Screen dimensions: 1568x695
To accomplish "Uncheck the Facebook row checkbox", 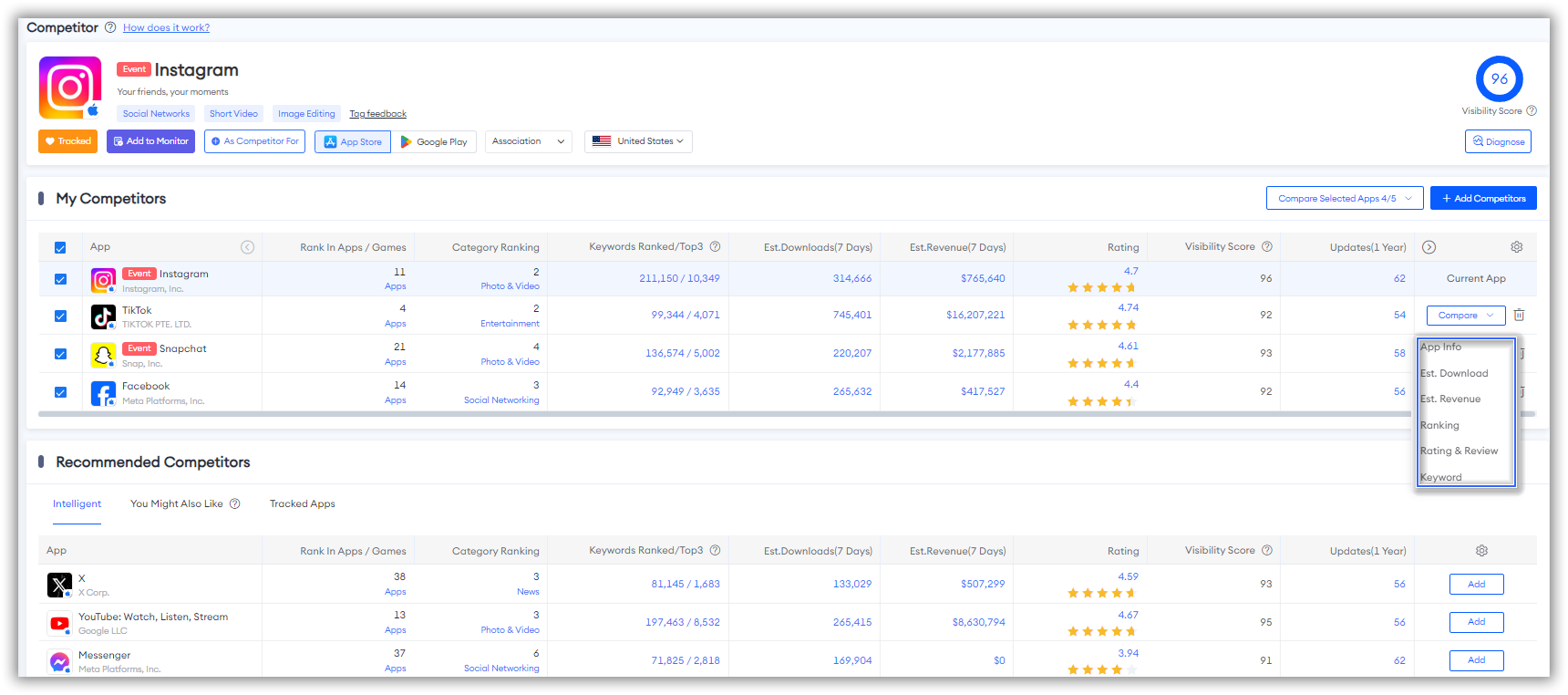I will tap(60, 392).
